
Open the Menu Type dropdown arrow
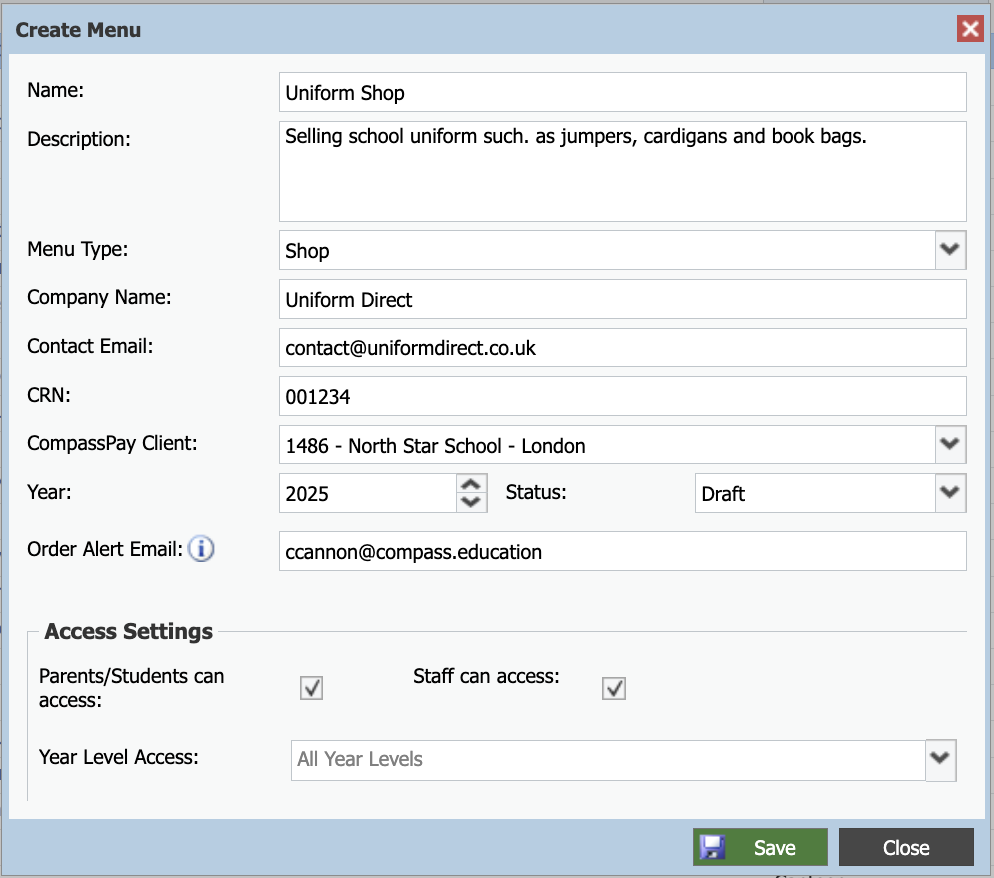(950, 250)
